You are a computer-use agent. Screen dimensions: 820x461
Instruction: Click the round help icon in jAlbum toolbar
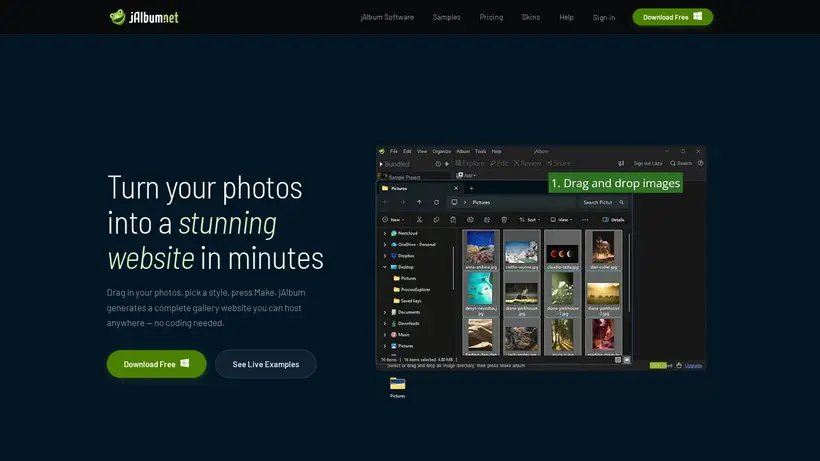point(700,163)
